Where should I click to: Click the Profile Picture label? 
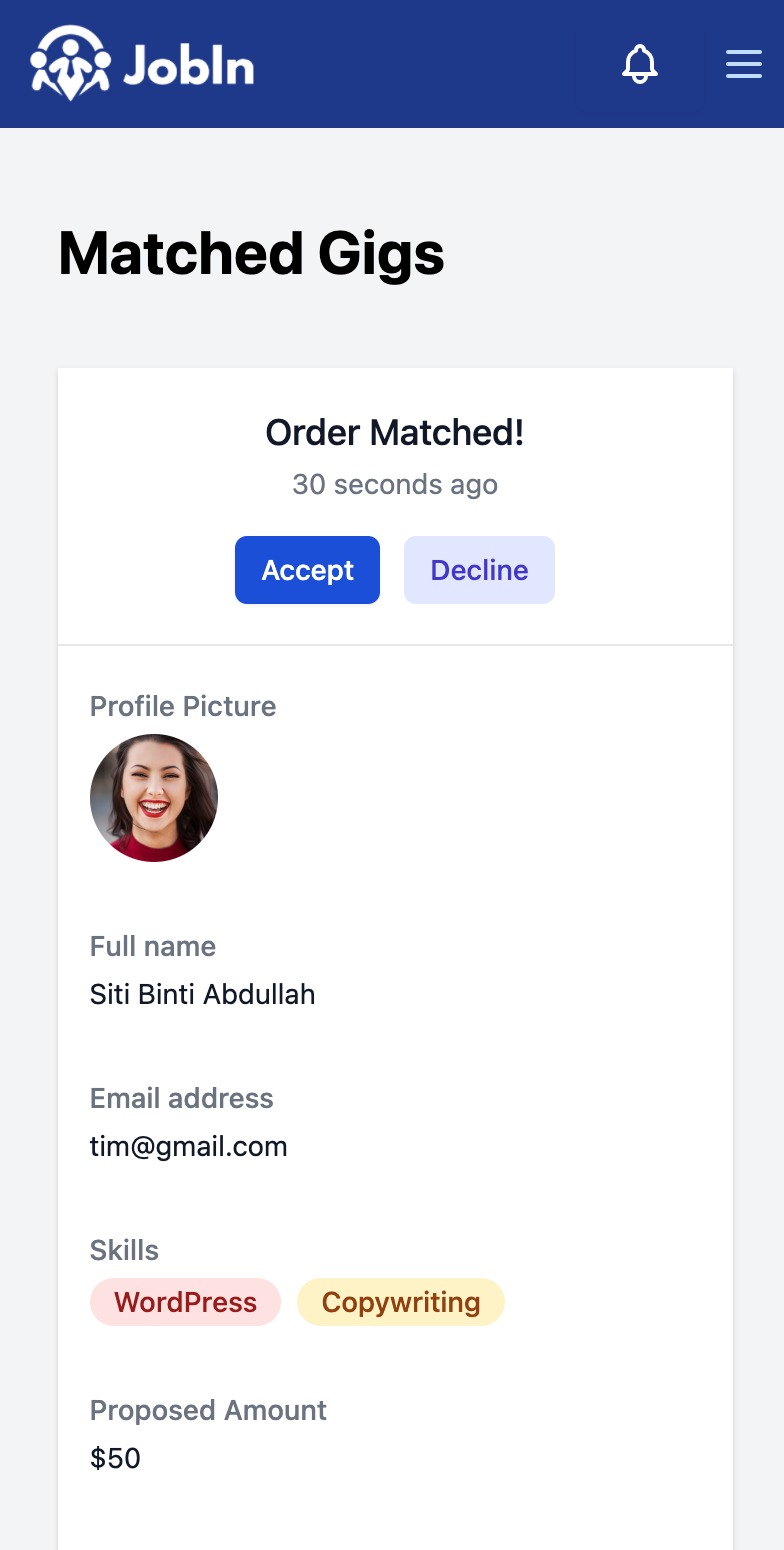click(x=183, y=706)
